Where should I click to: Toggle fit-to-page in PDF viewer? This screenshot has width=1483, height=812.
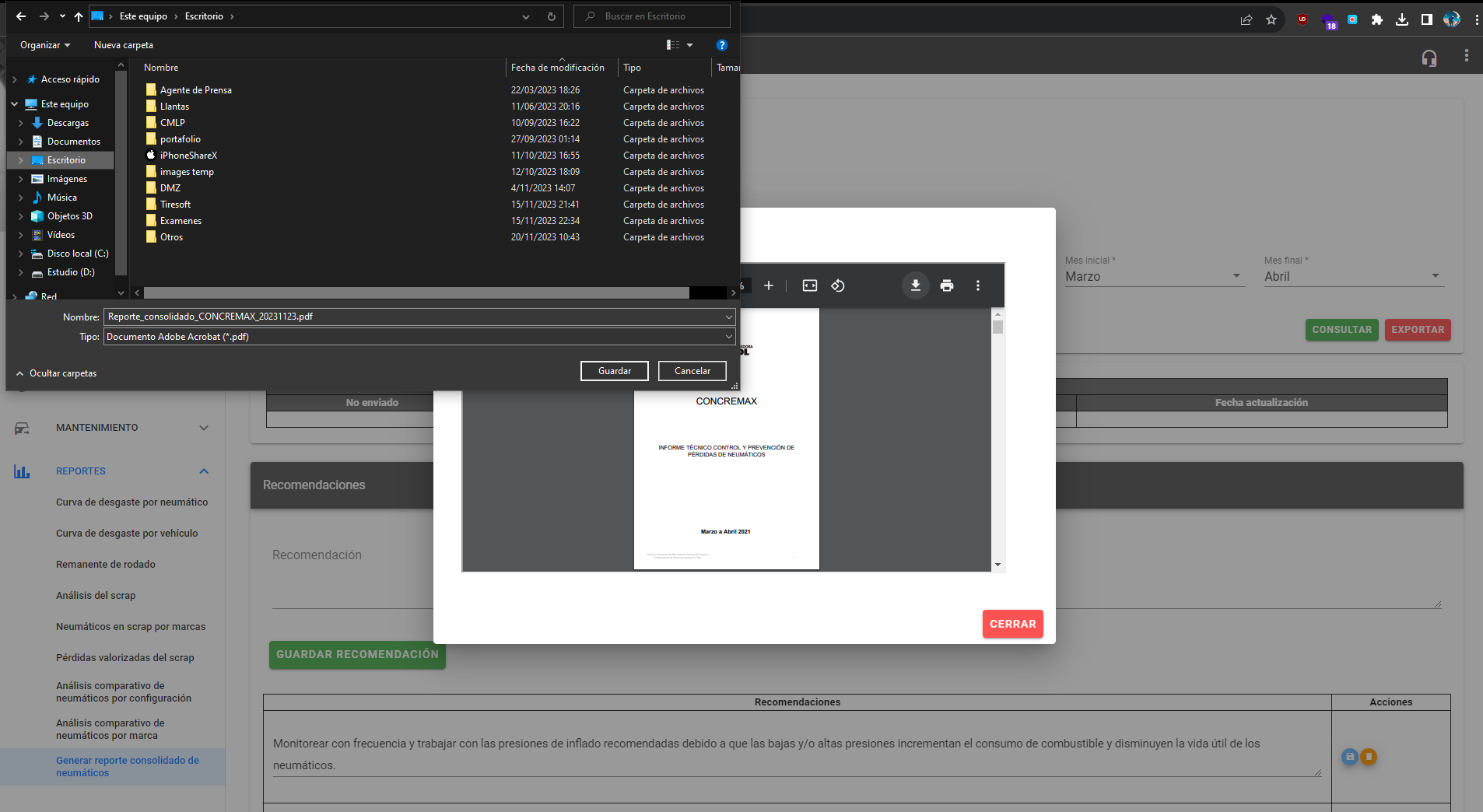click(810, 285)
